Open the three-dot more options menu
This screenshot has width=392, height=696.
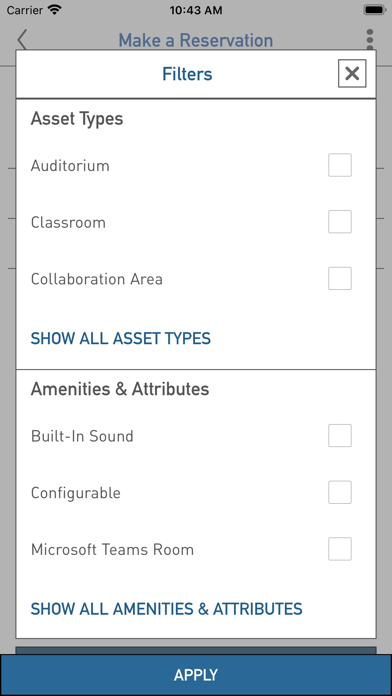click(x=370, y=40)
